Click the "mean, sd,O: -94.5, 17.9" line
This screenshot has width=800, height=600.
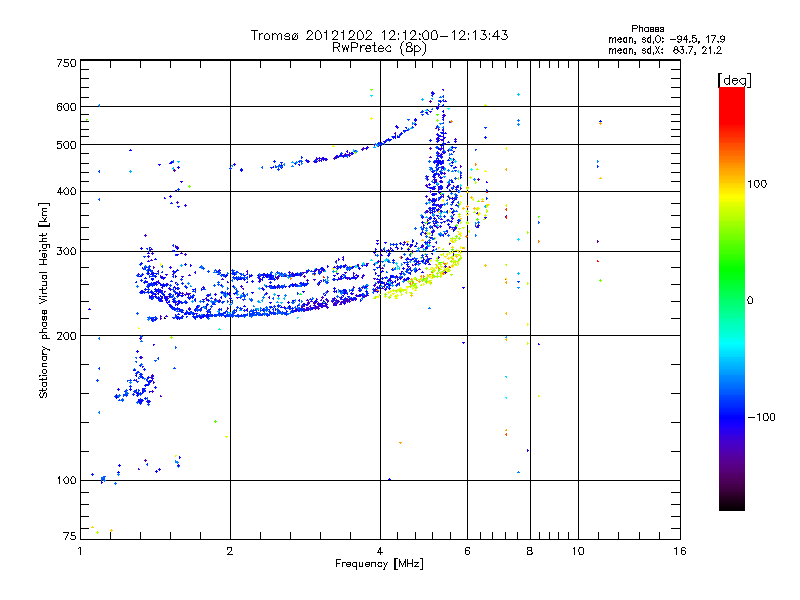[666, 39]
